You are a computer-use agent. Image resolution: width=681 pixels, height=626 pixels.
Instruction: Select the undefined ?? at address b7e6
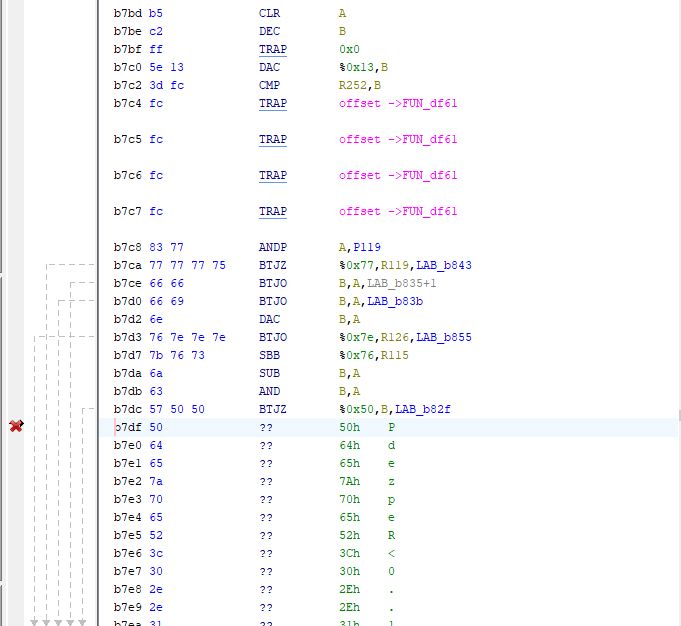tap(266, 553)
